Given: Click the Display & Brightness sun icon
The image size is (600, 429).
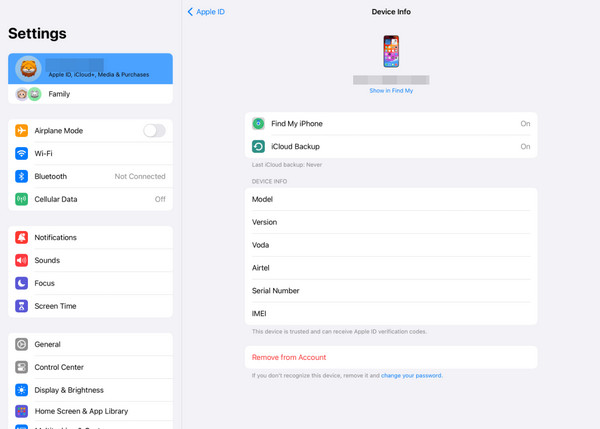Looking at the screenshot, I should pyautogui.click(x=21, y=390).
